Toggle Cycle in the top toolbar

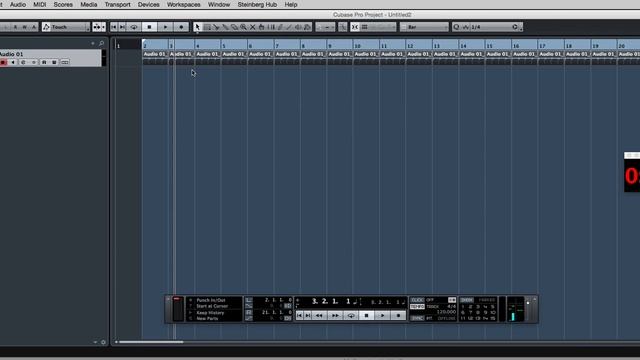pyautogui.click(x=133, y=27)
